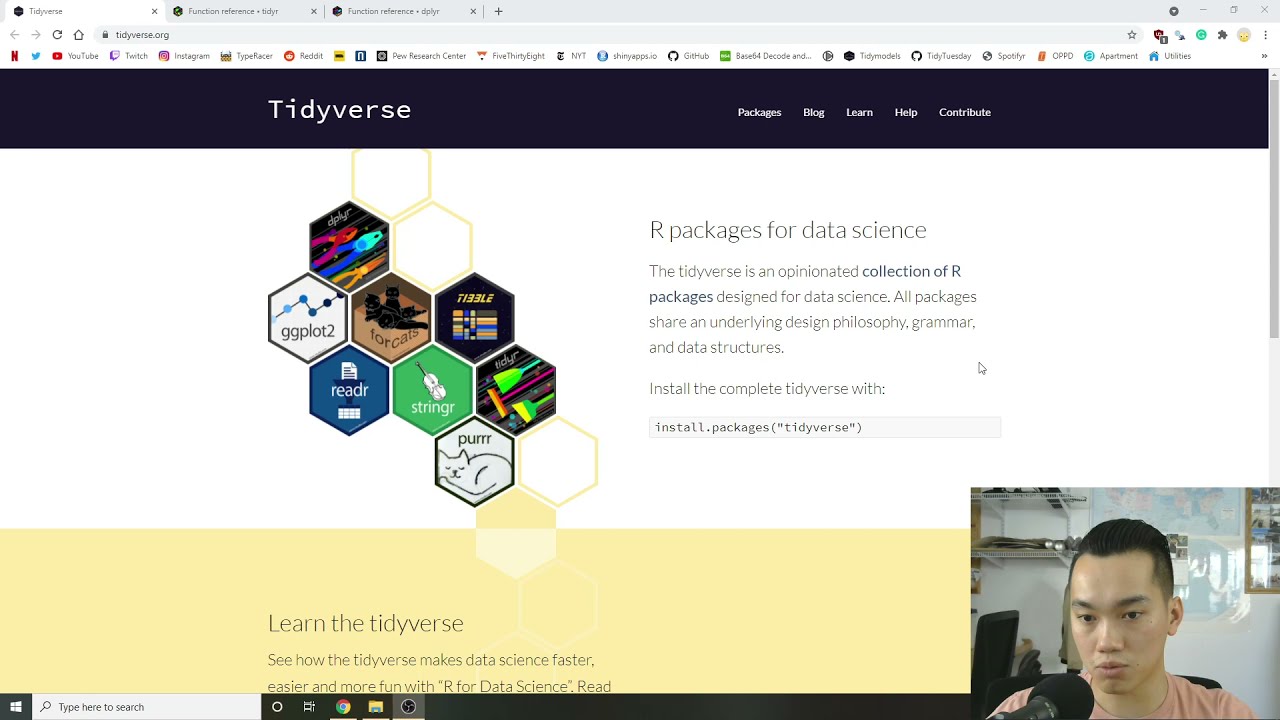Open Chrome from the taskbar

pyautogui.click(x=343, y=707)
